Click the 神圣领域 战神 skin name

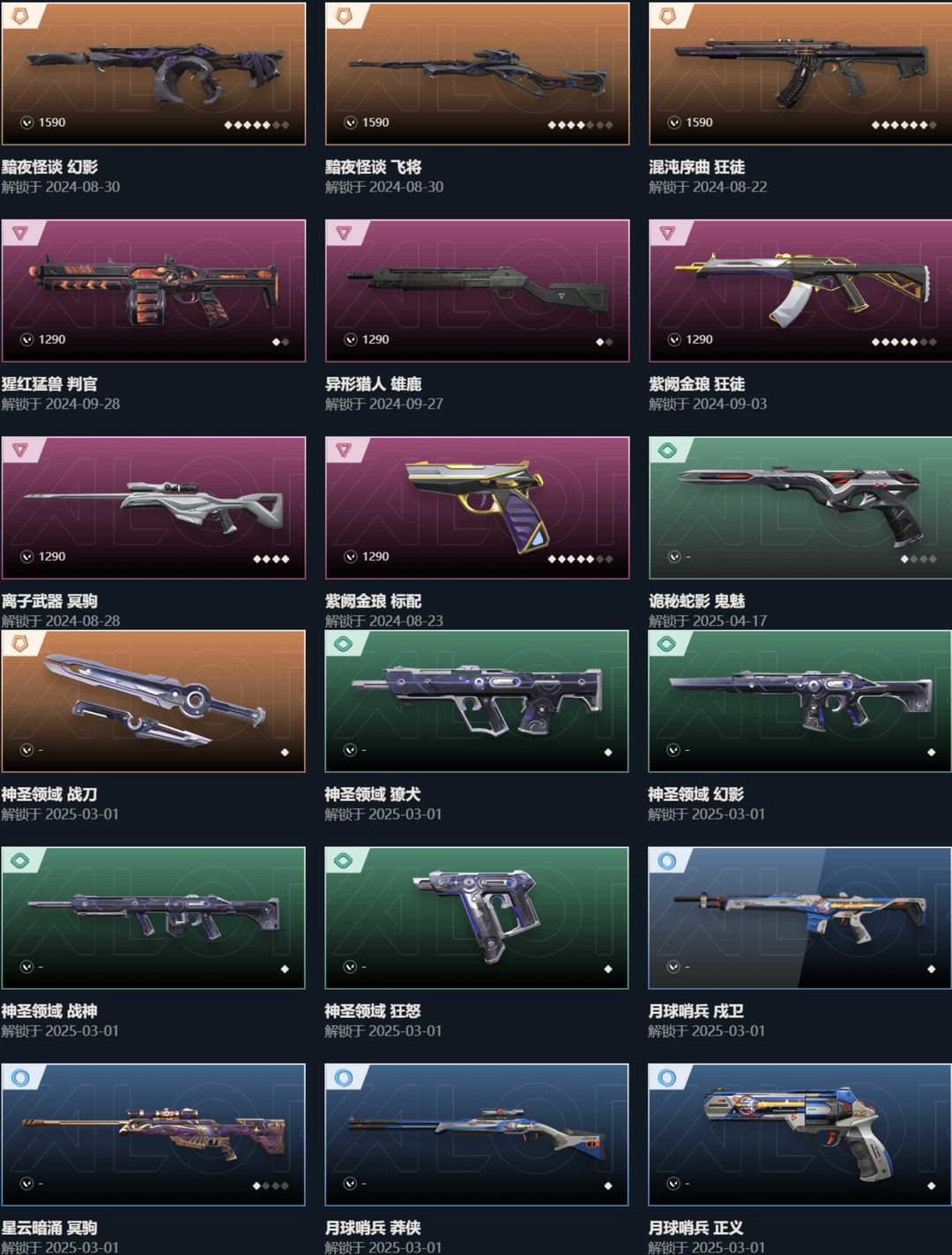49,1011
